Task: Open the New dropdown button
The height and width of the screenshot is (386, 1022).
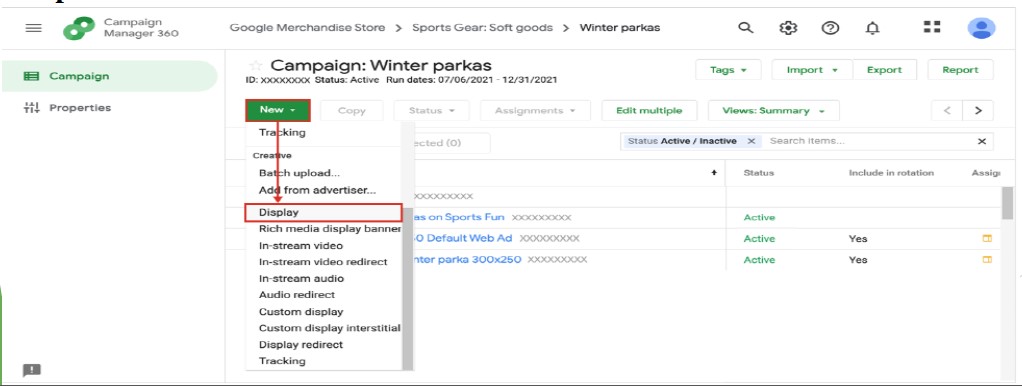Action: click(278, 110)
